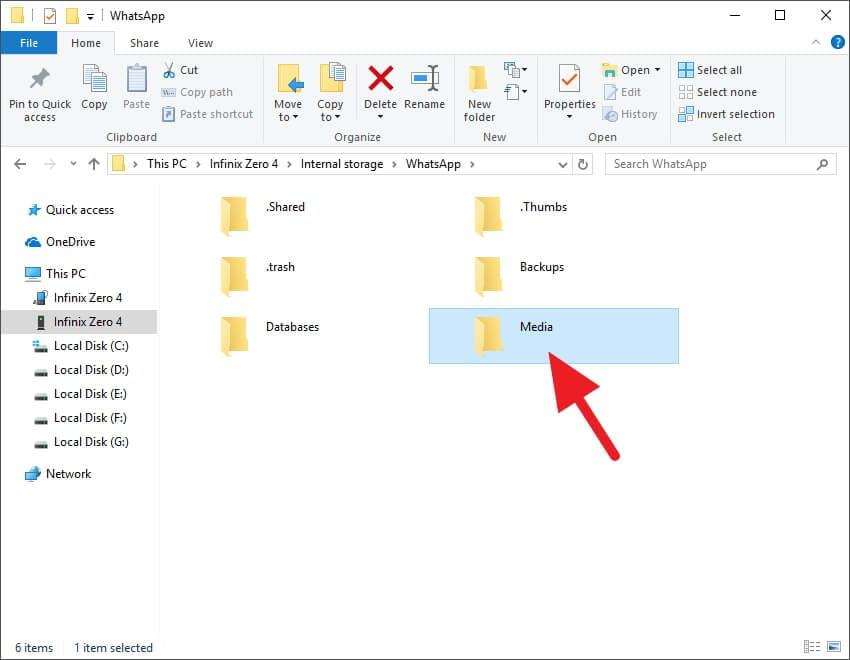Create a New folder
The height and width of the screenshot is (660, 850).
coord(479,93)
